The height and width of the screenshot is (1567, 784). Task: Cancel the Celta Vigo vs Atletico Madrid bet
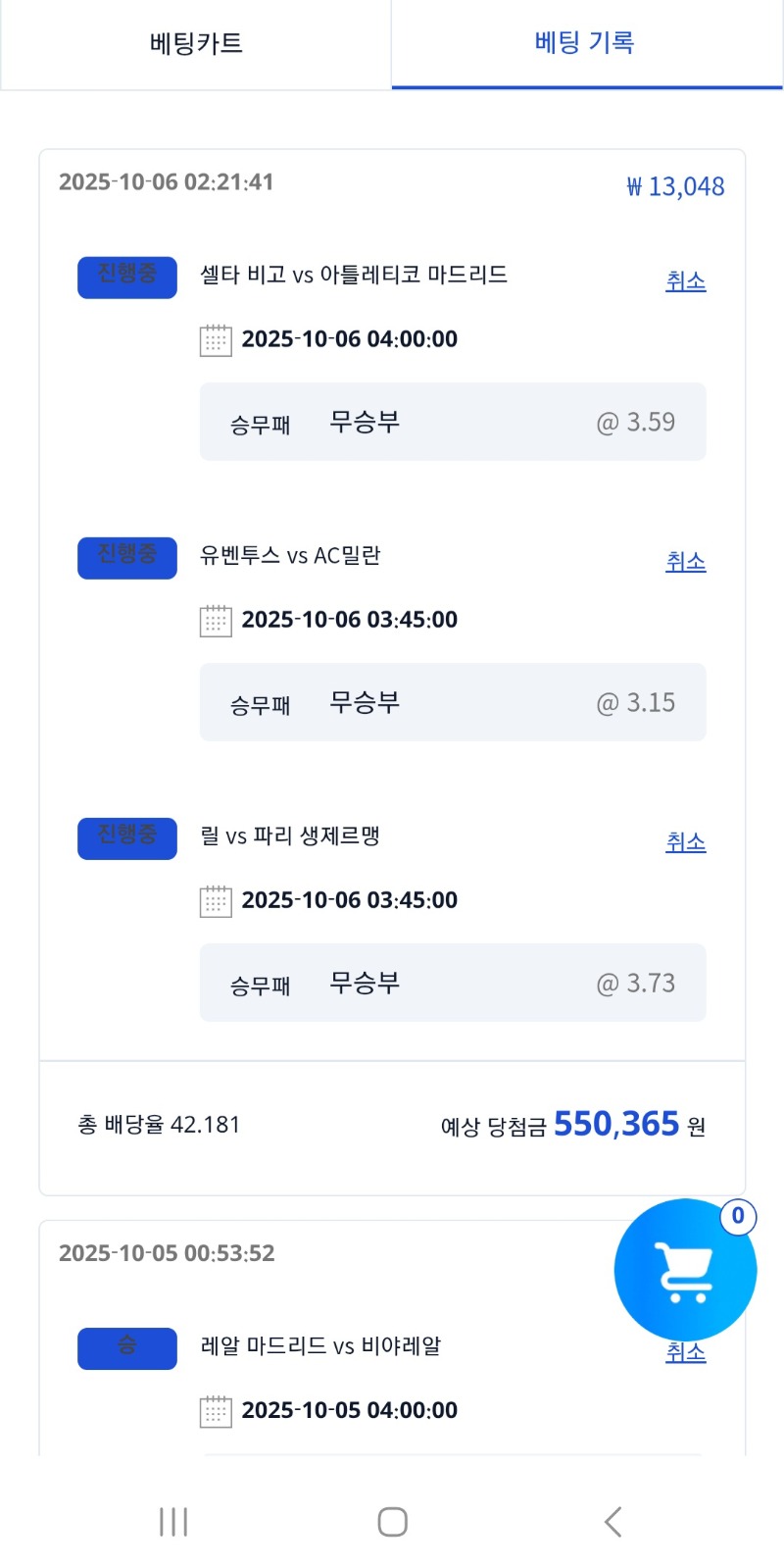tap(685, 281)
